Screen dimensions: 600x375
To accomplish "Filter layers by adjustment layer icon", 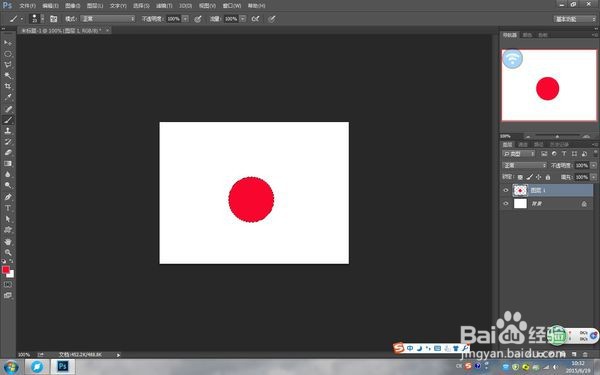I will 554,154.
